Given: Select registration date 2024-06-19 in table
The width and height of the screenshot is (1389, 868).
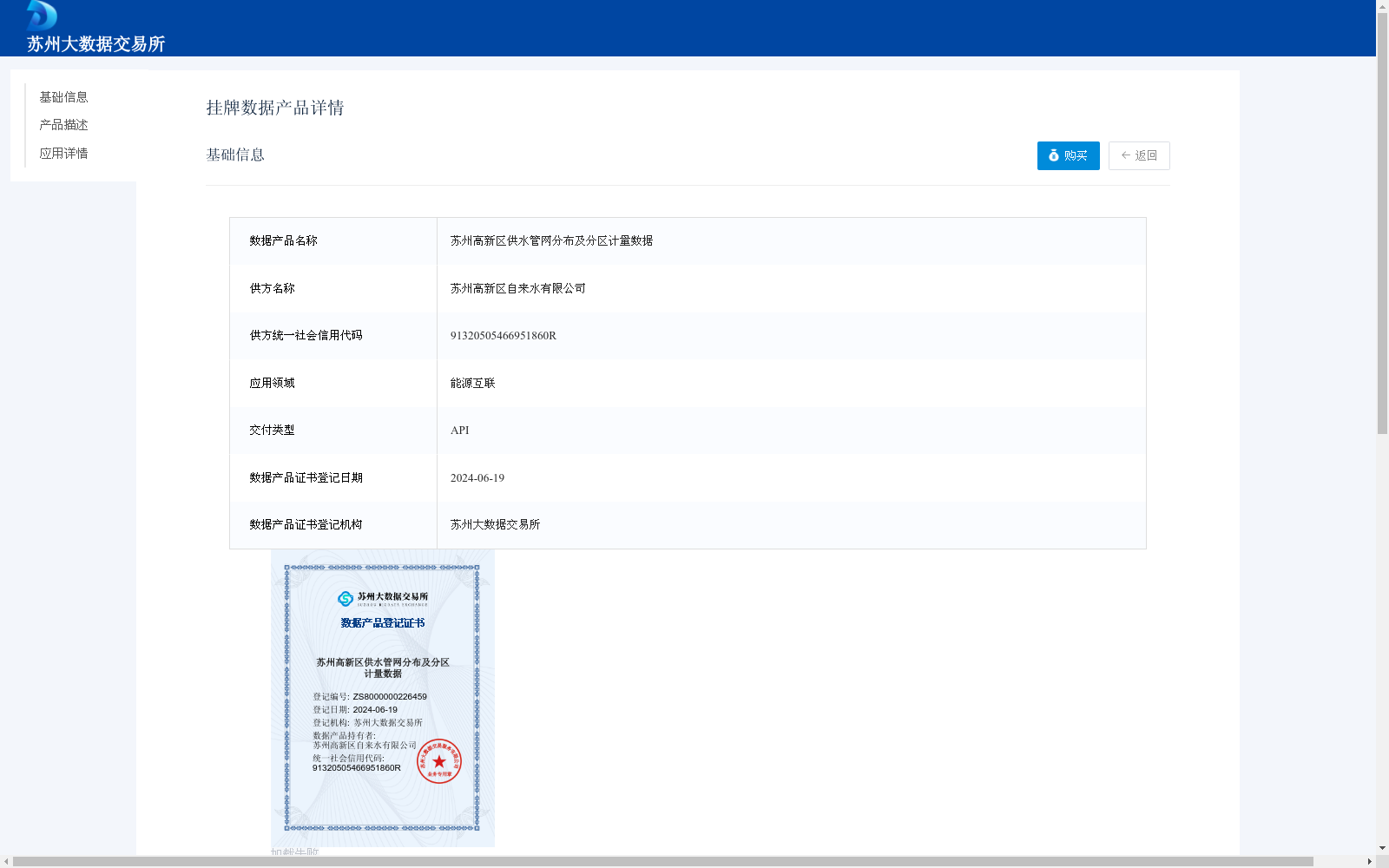Looking at the screenshot, I should tap(477, 478).
